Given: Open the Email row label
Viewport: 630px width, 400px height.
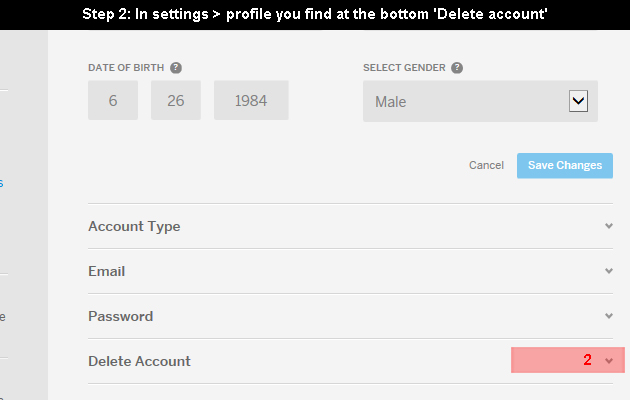Looking at the screenshot, I should coord(106,271).
